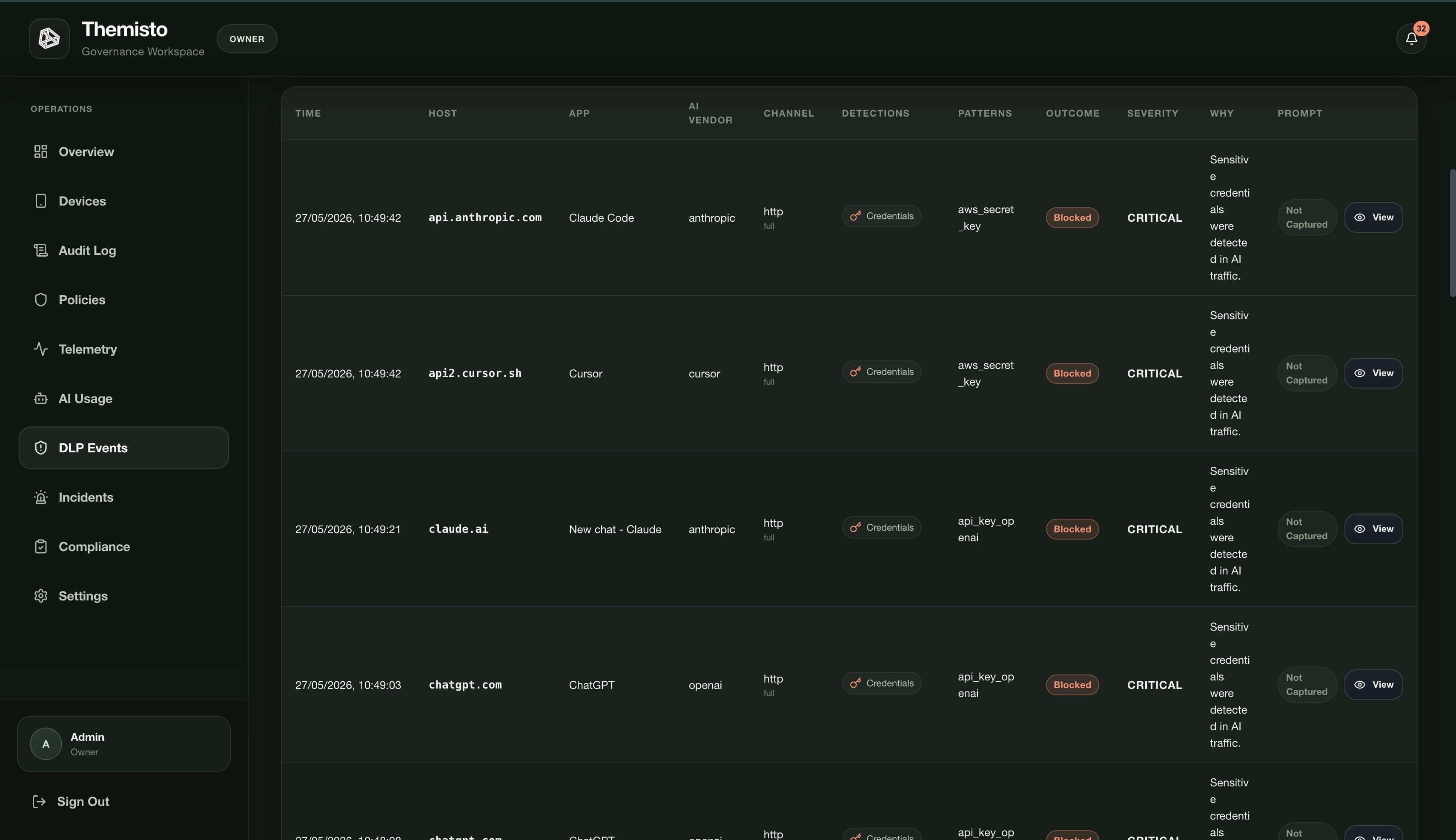
Task: Click the Incidents siren icon
Action: 40,497
